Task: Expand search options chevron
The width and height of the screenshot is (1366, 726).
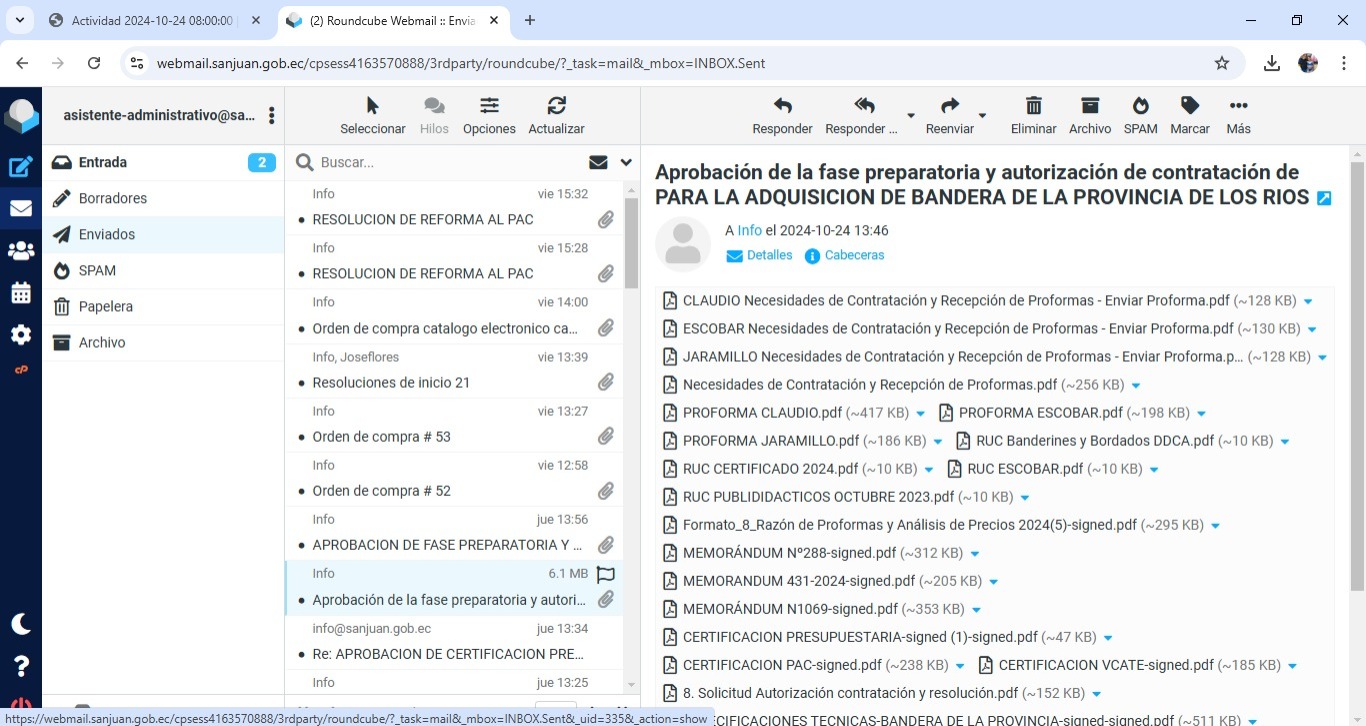Action: (626, 162)
